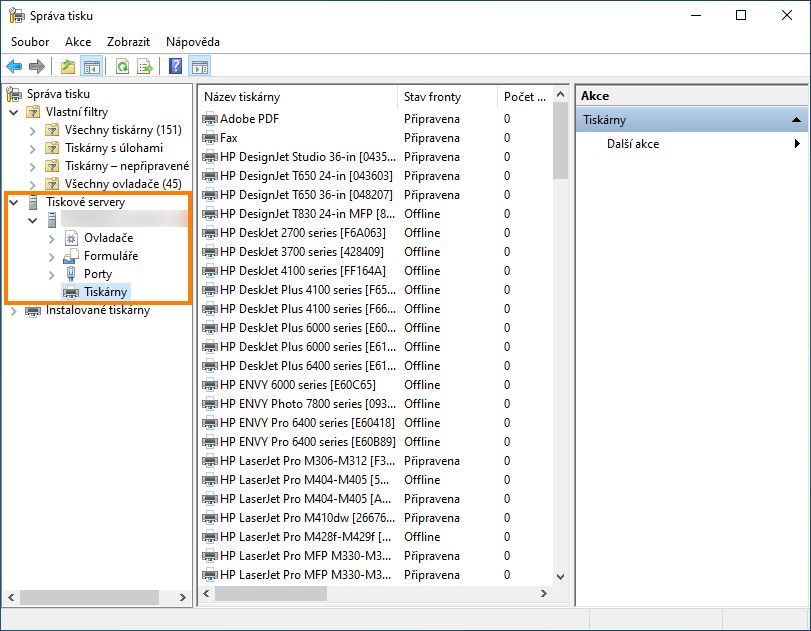Click the Refresh toolbar icon
The image size is (811, 631).
pyautogui.click(x=121, y=67)
